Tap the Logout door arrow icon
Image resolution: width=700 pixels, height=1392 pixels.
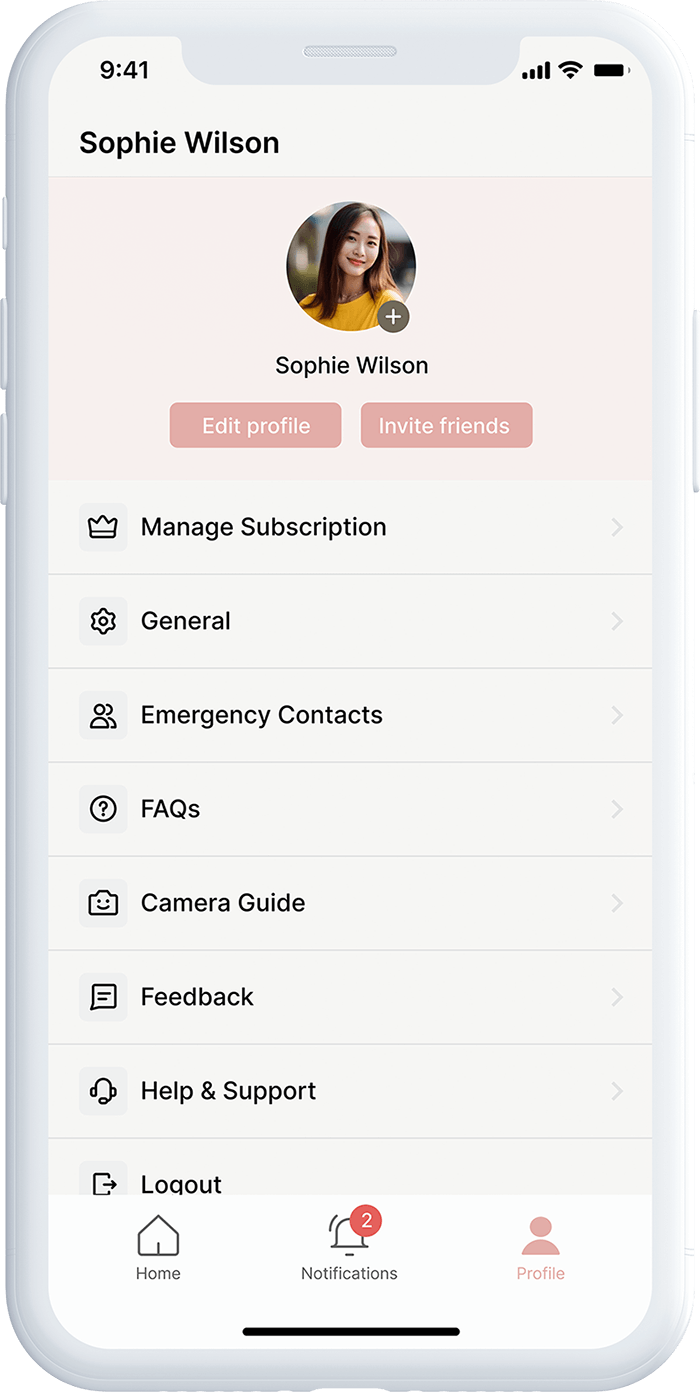tap(103, 1183)
